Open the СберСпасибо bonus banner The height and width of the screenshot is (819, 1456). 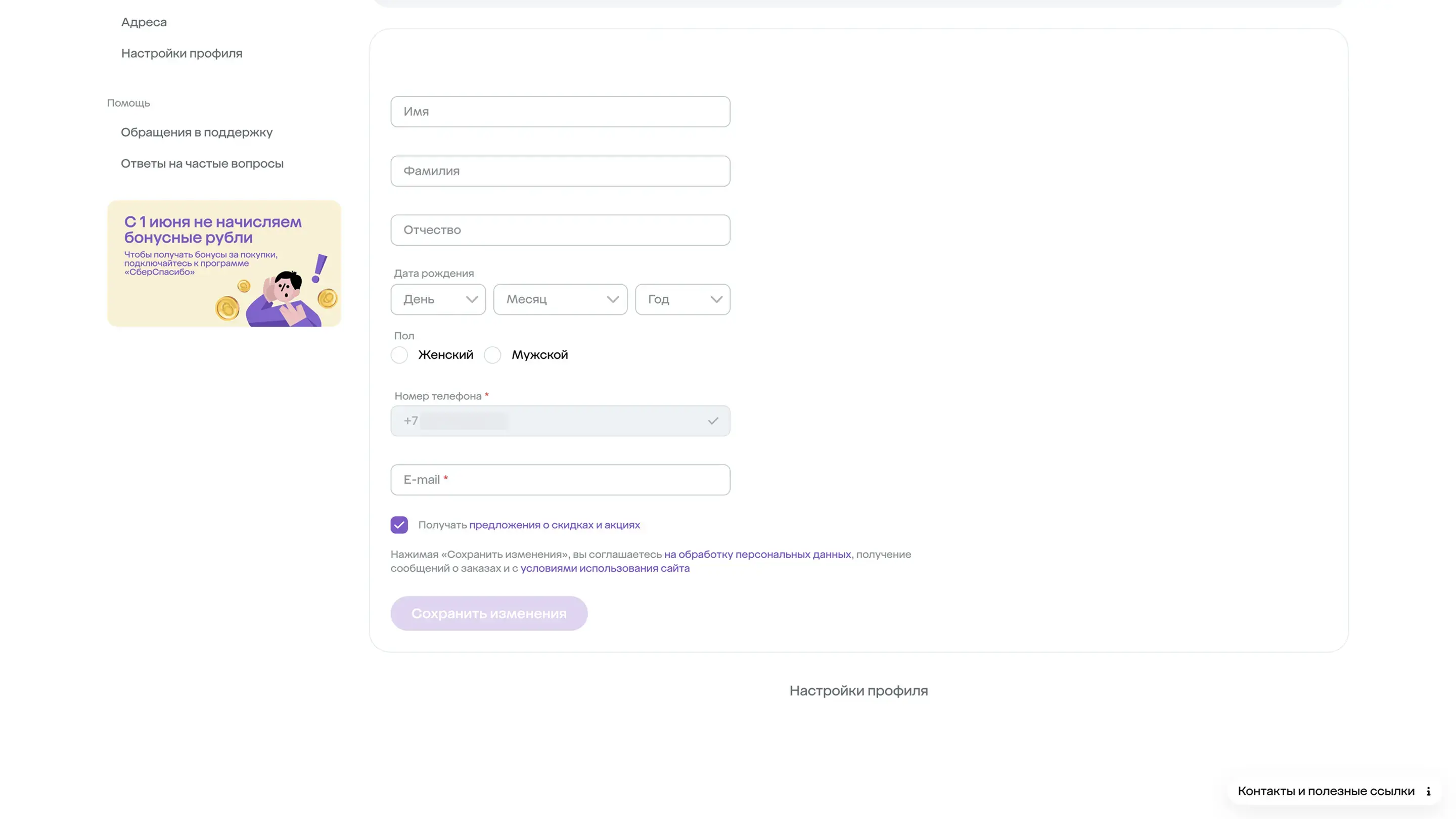pos(224,263)
